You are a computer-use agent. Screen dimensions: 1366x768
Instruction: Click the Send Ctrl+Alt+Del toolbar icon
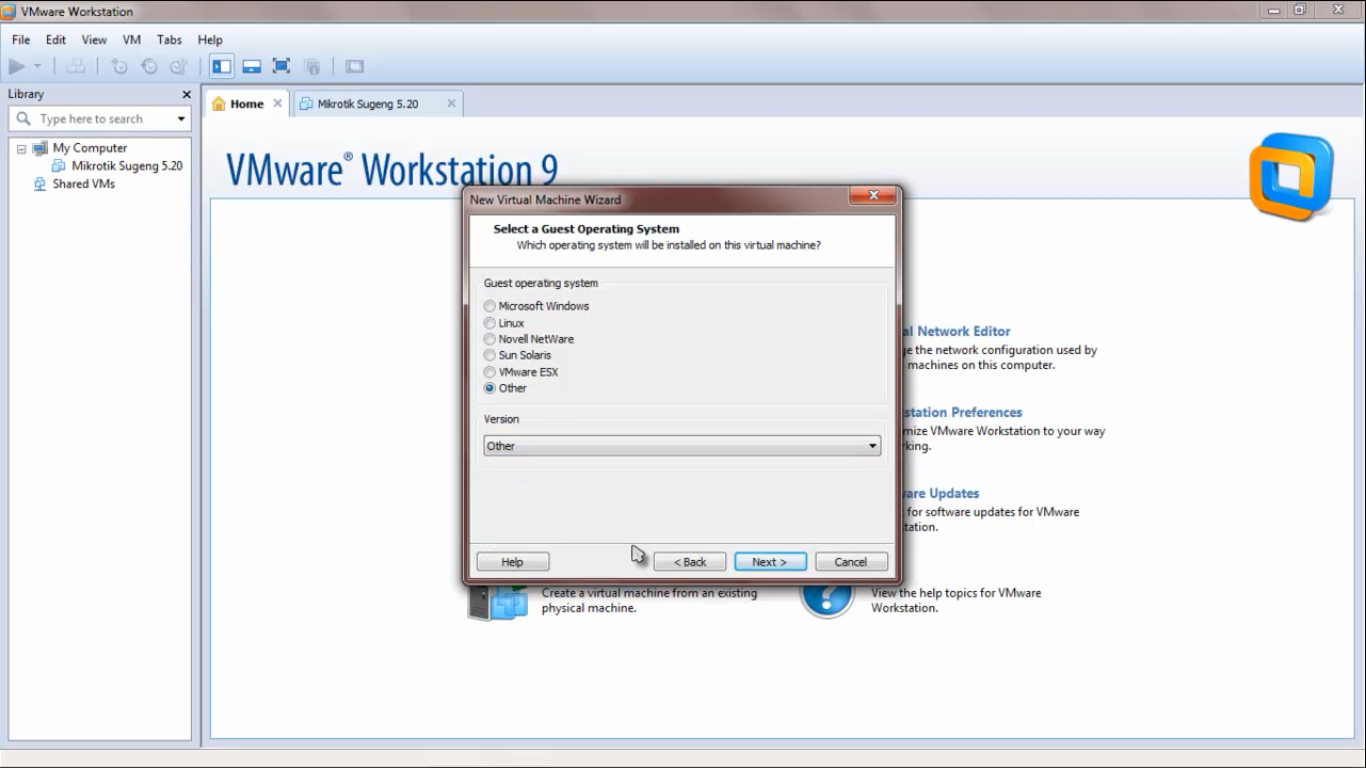pos(76,67)
